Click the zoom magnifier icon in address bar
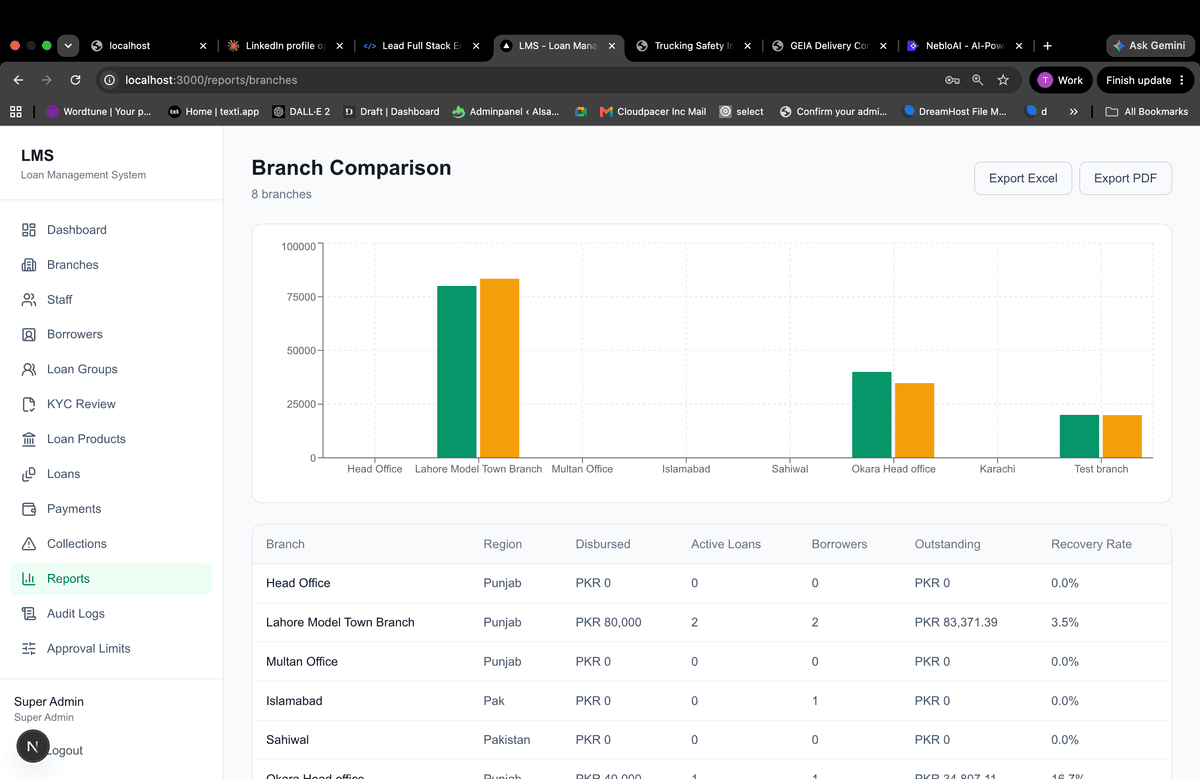The height and width of the screenshot is (779, 1200). point(977,80)
